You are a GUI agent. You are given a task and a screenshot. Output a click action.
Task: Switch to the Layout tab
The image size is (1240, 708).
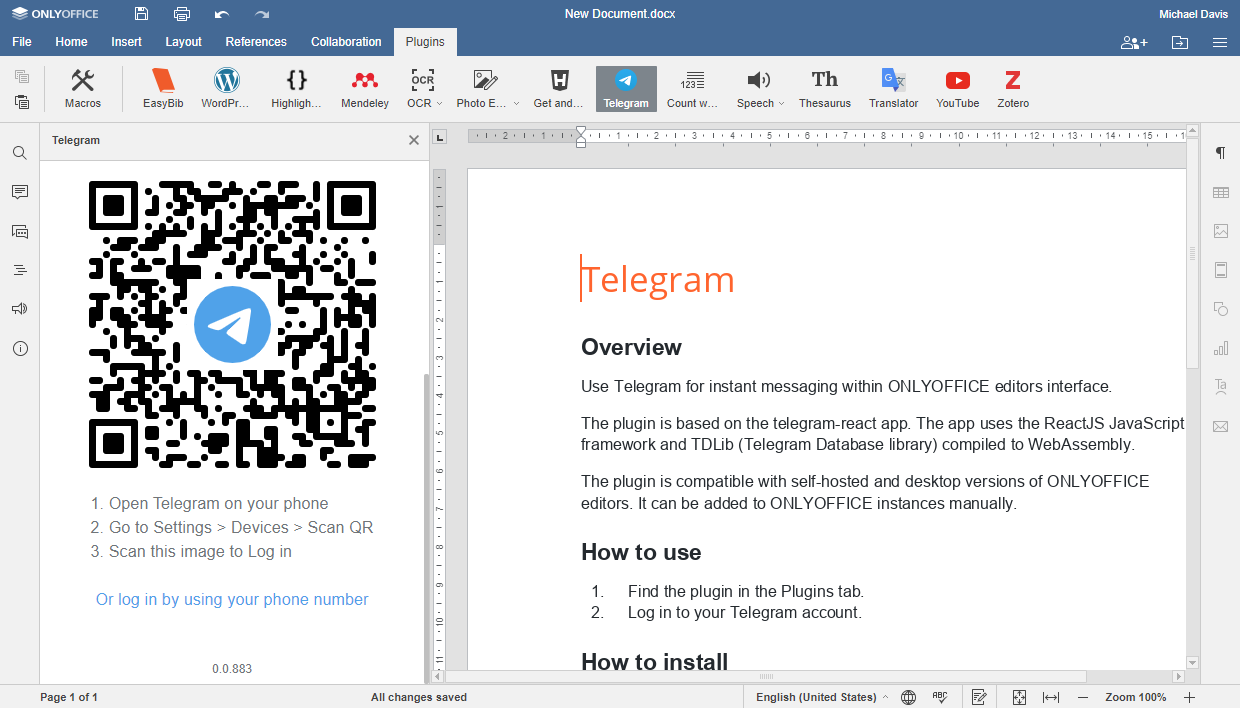184,42
